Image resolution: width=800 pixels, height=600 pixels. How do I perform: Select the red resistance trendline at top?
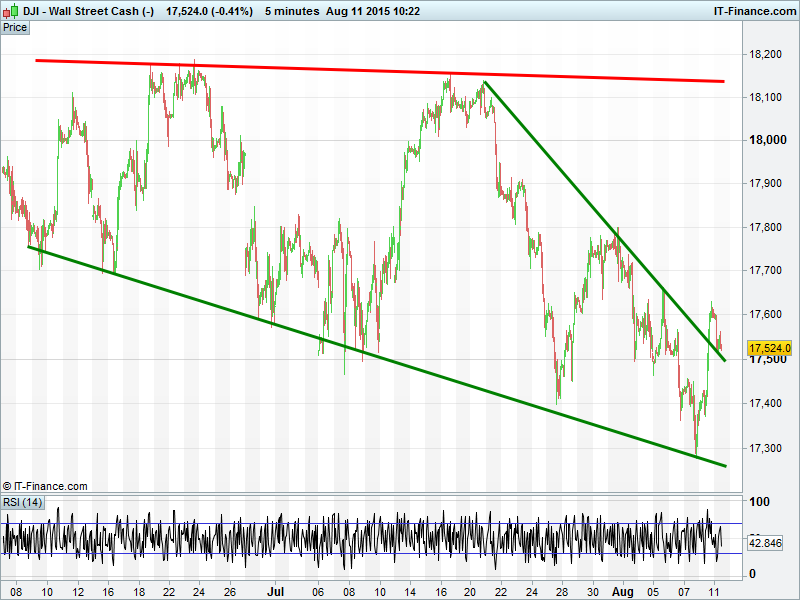[380, 70]
